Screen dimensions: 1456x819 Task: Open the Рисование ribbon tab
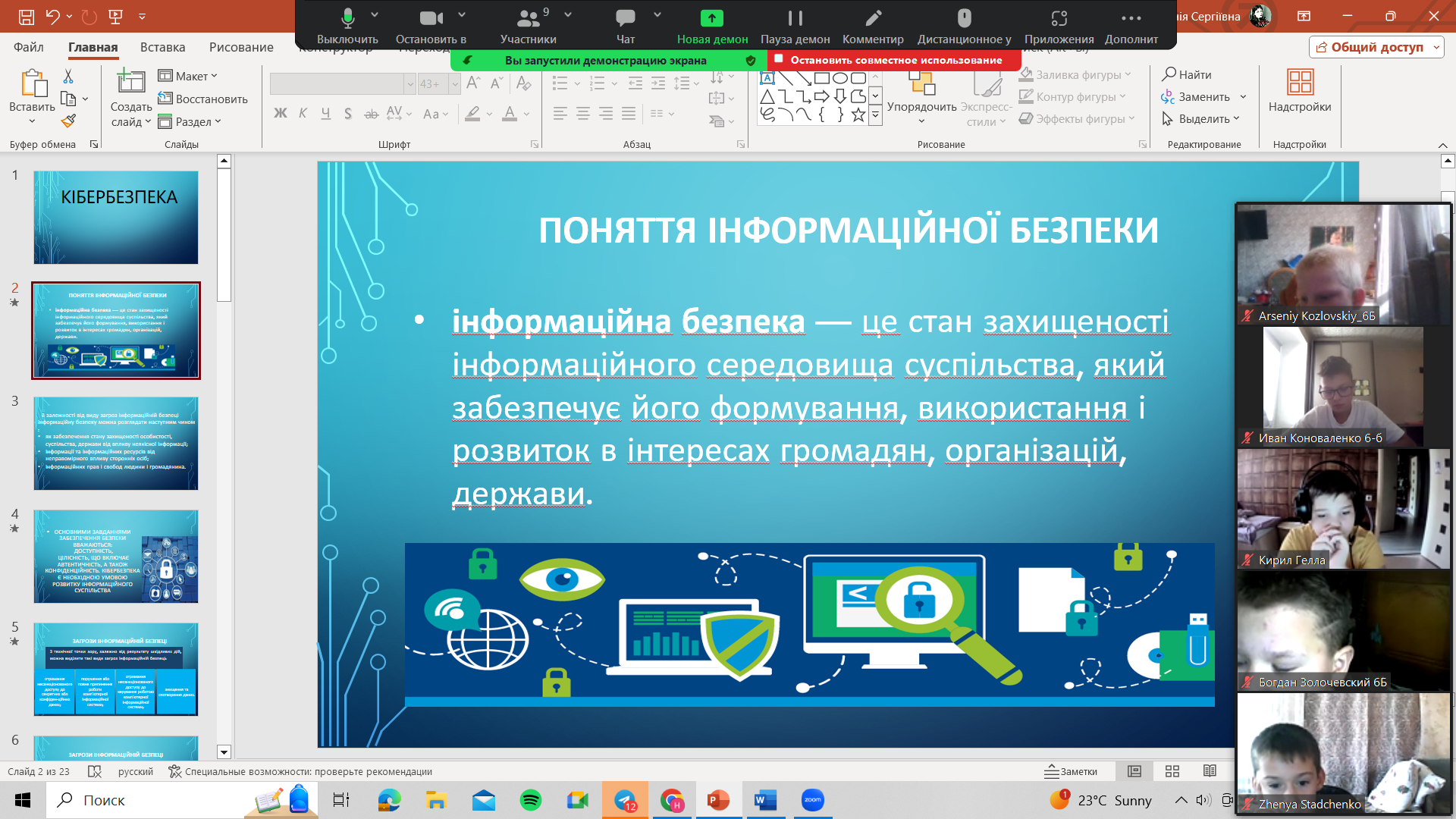[241, 47]
